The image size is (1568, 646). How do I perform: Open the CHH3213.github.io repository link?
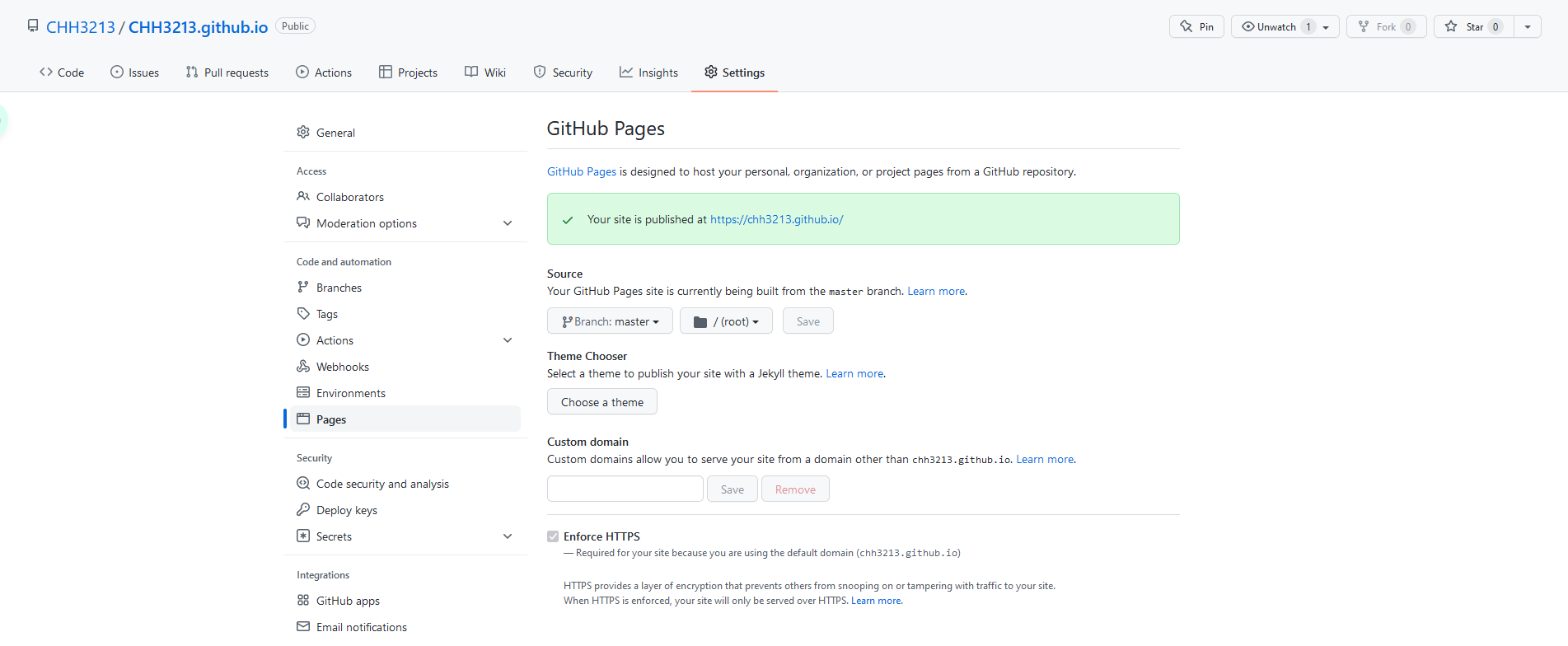coord(198,27)
